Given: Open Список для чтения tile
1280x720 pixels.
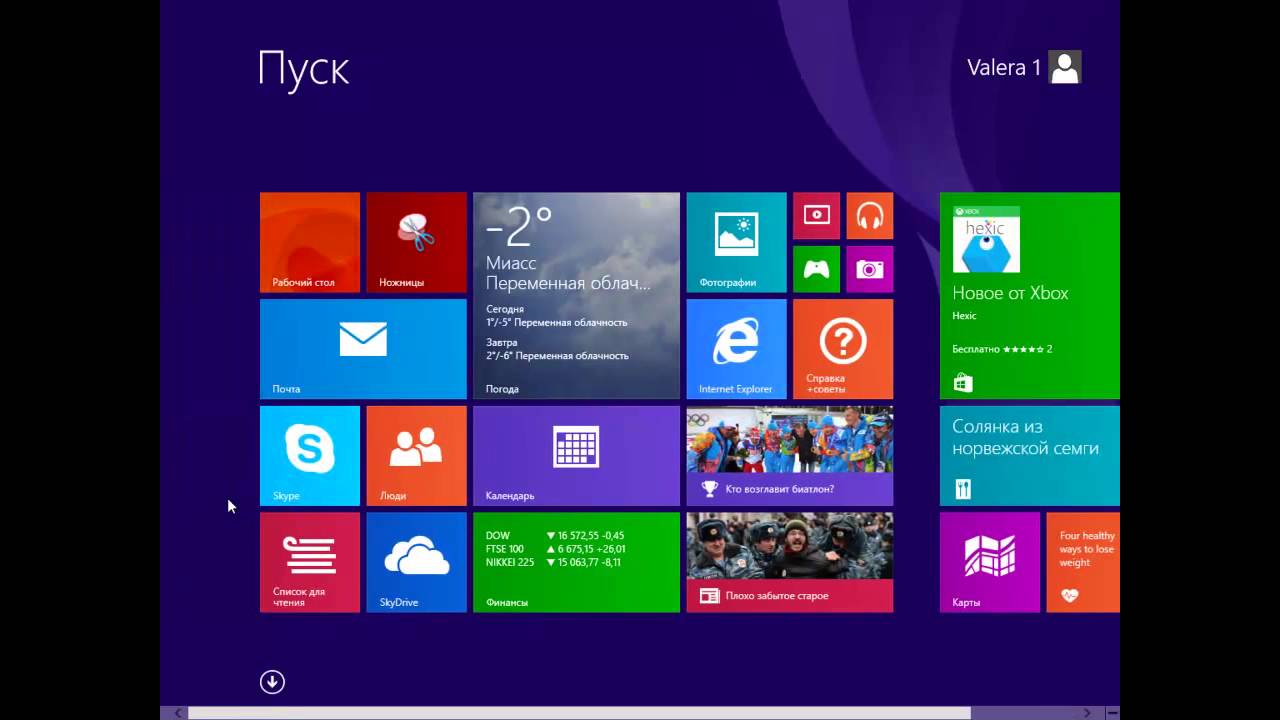Looking at the screenshot, I should [x=310, y=562].
